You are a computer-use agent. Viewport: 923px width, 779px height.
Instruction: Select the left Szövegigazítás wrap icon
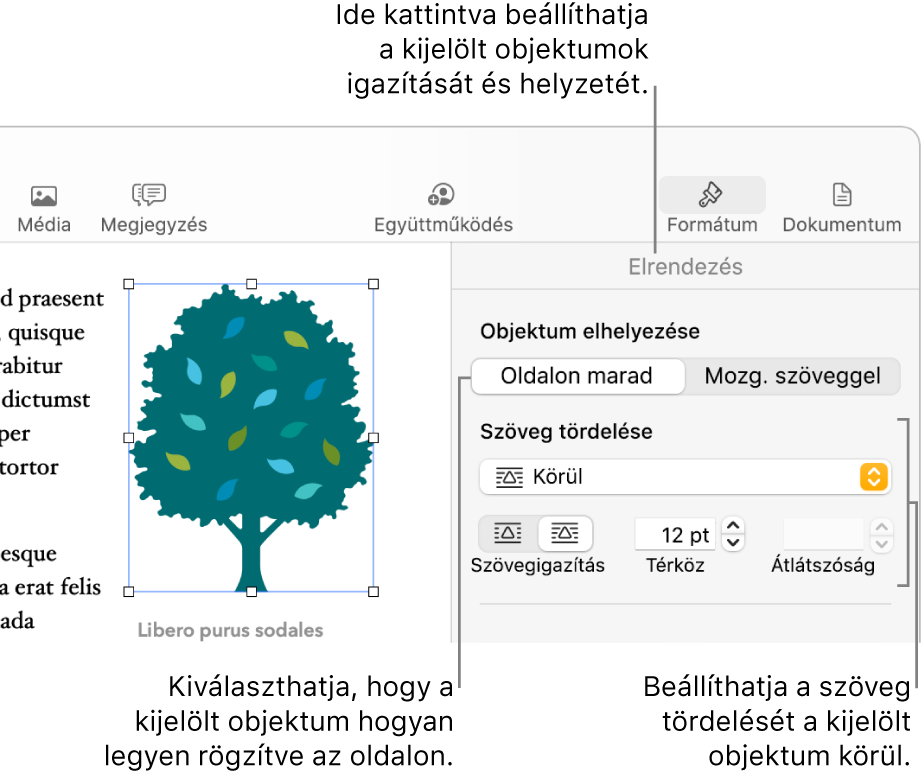pos(509,533)
